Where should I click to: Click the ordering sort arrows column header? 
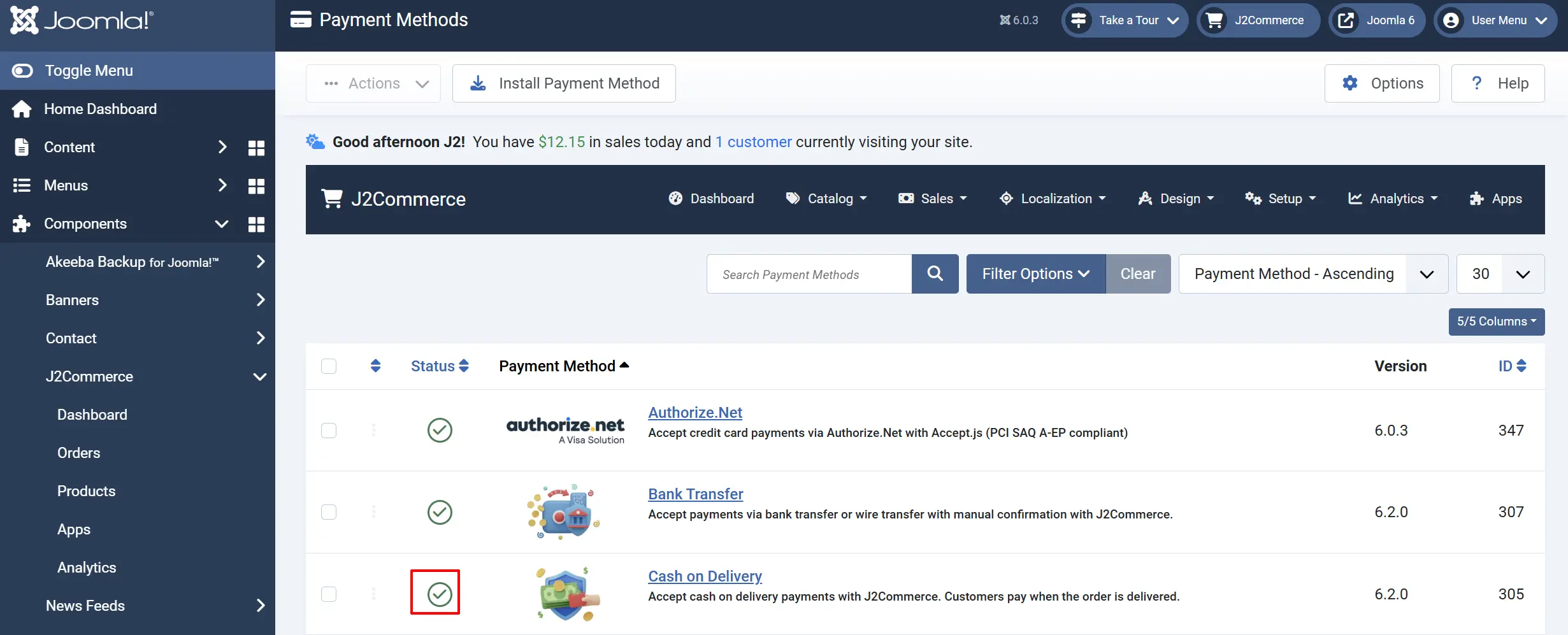pos(375,366)
